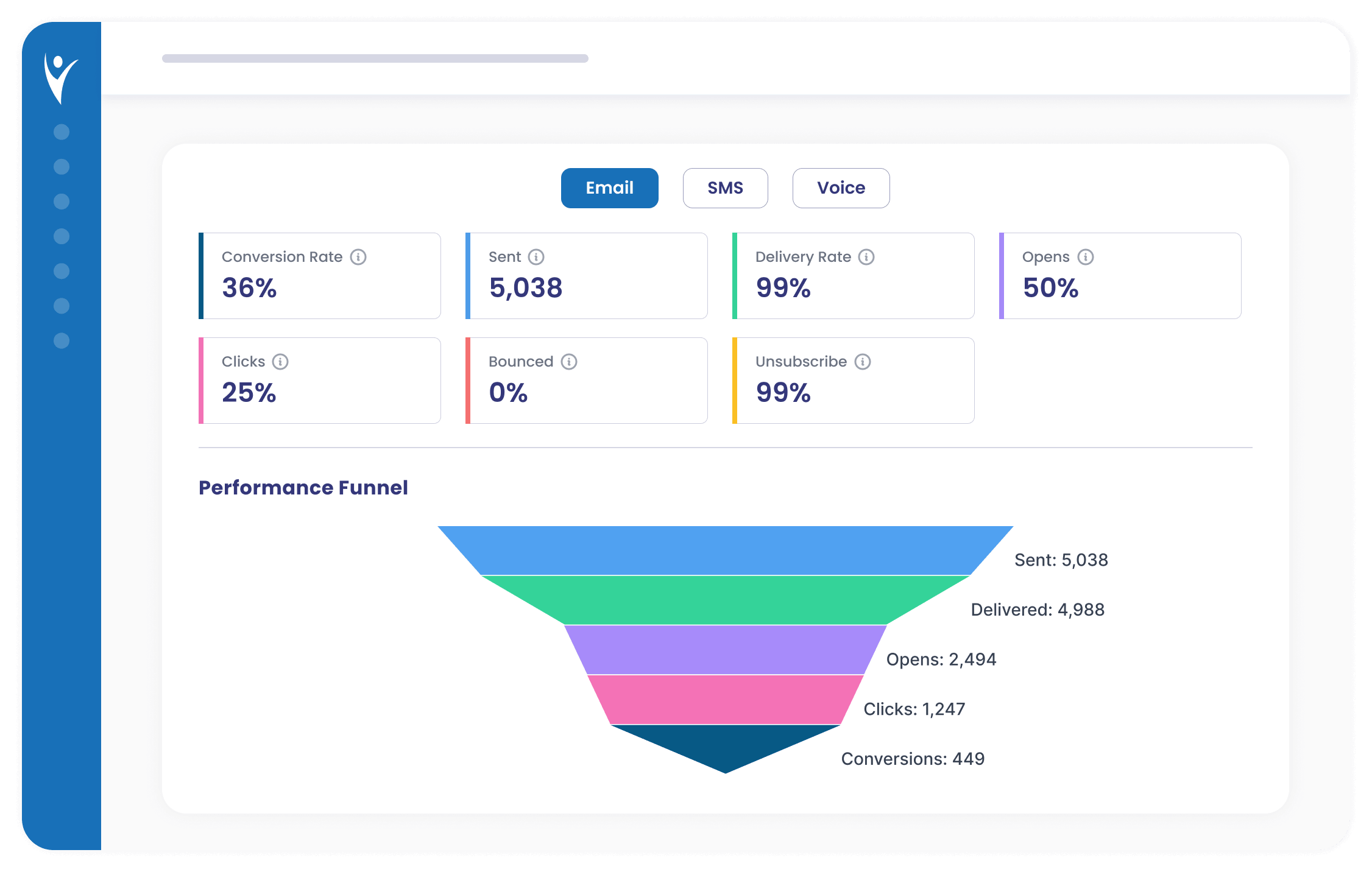Select the purple Opens funnel segment
This screenshot has height=872, width=1372.
(x=725, y=650)
